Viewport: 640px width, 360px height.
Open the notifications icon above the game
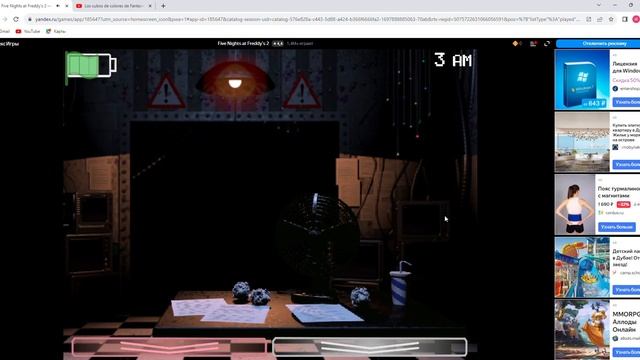point(533,44)
